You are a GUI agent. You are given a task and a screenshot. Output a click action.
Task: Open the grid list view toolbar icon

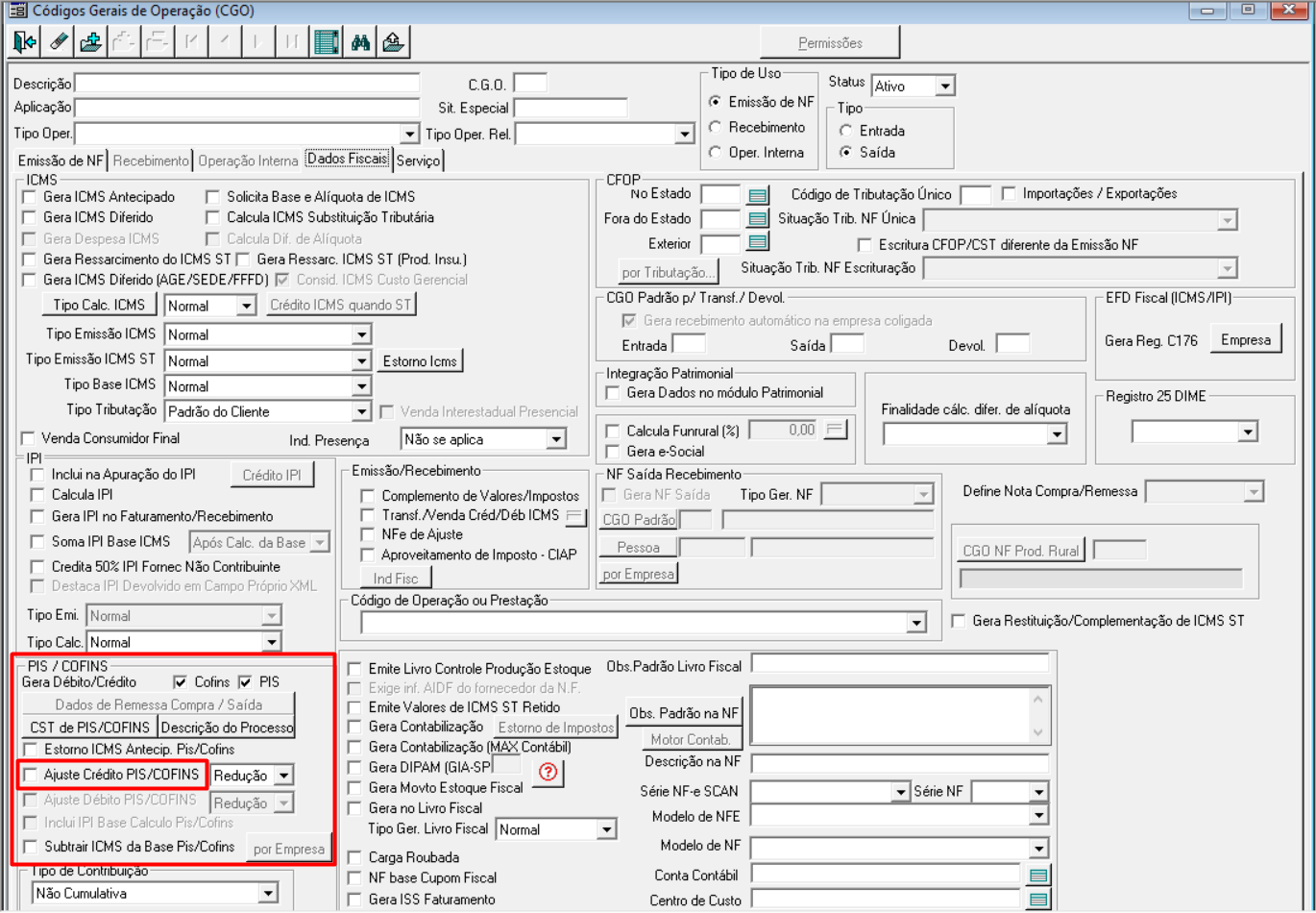(x=327, y=42)
